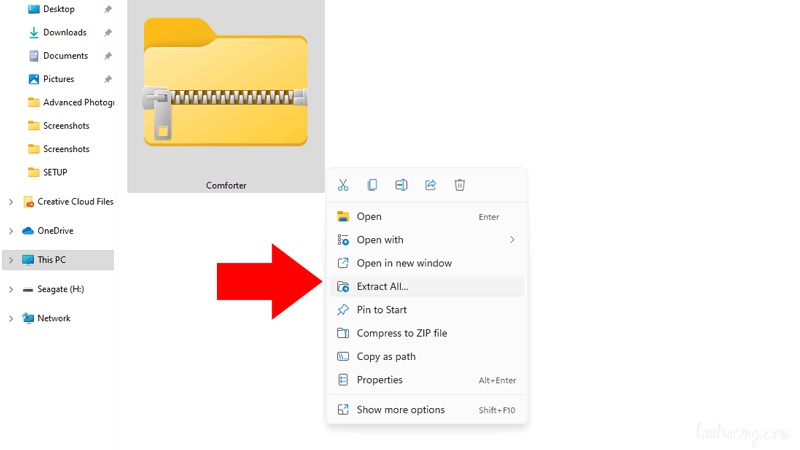This screenshot has width=800, height=450.
Task: Click the Rename icon in context menu
Action: coord(401,185)
